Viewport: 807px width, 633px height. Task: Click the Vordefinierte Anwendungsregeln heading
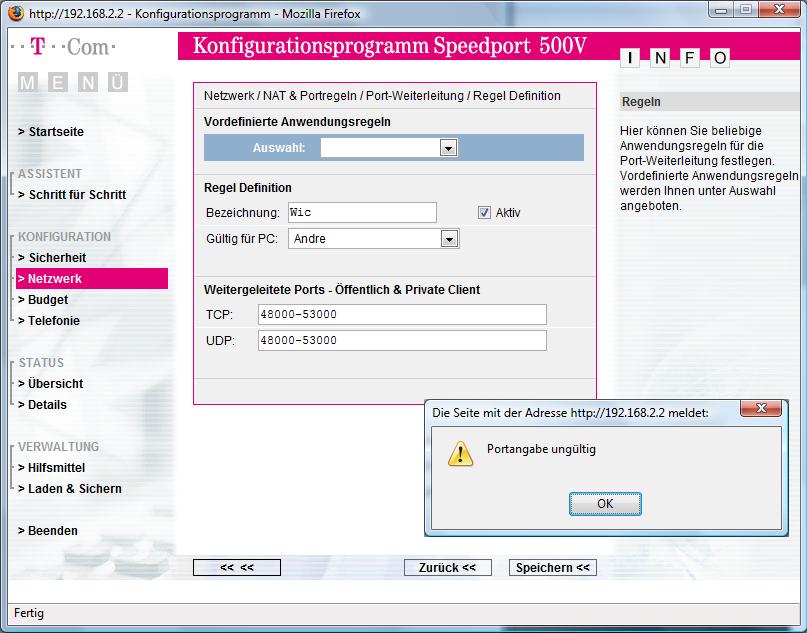click(297, 122)
